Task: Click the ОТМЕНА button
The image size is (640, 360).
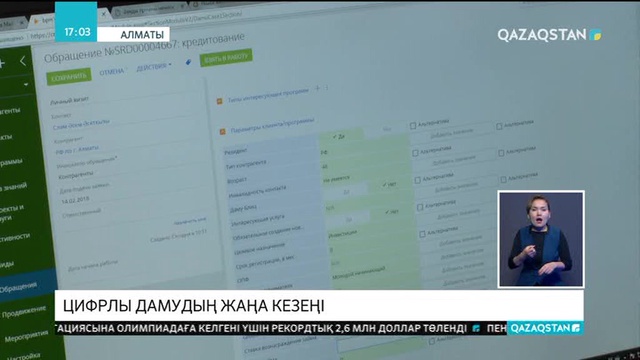Action: (x=112, y=72)
